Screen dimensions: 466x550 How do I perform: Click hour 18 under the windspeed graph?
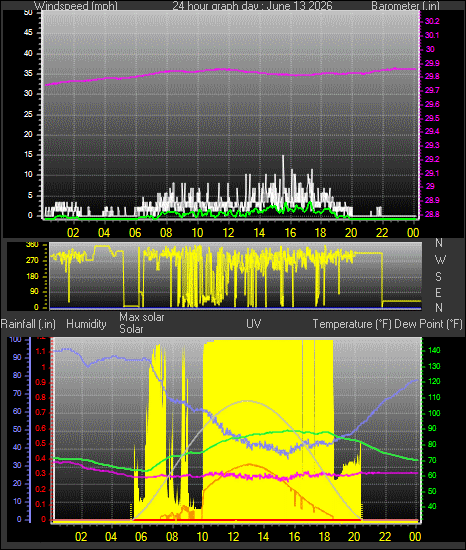pos(320,233)
